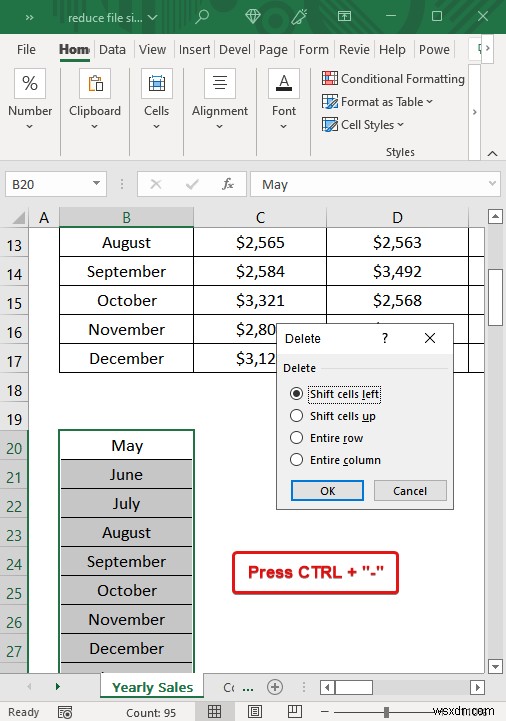Open the Number format group

(x=30, y=99)
